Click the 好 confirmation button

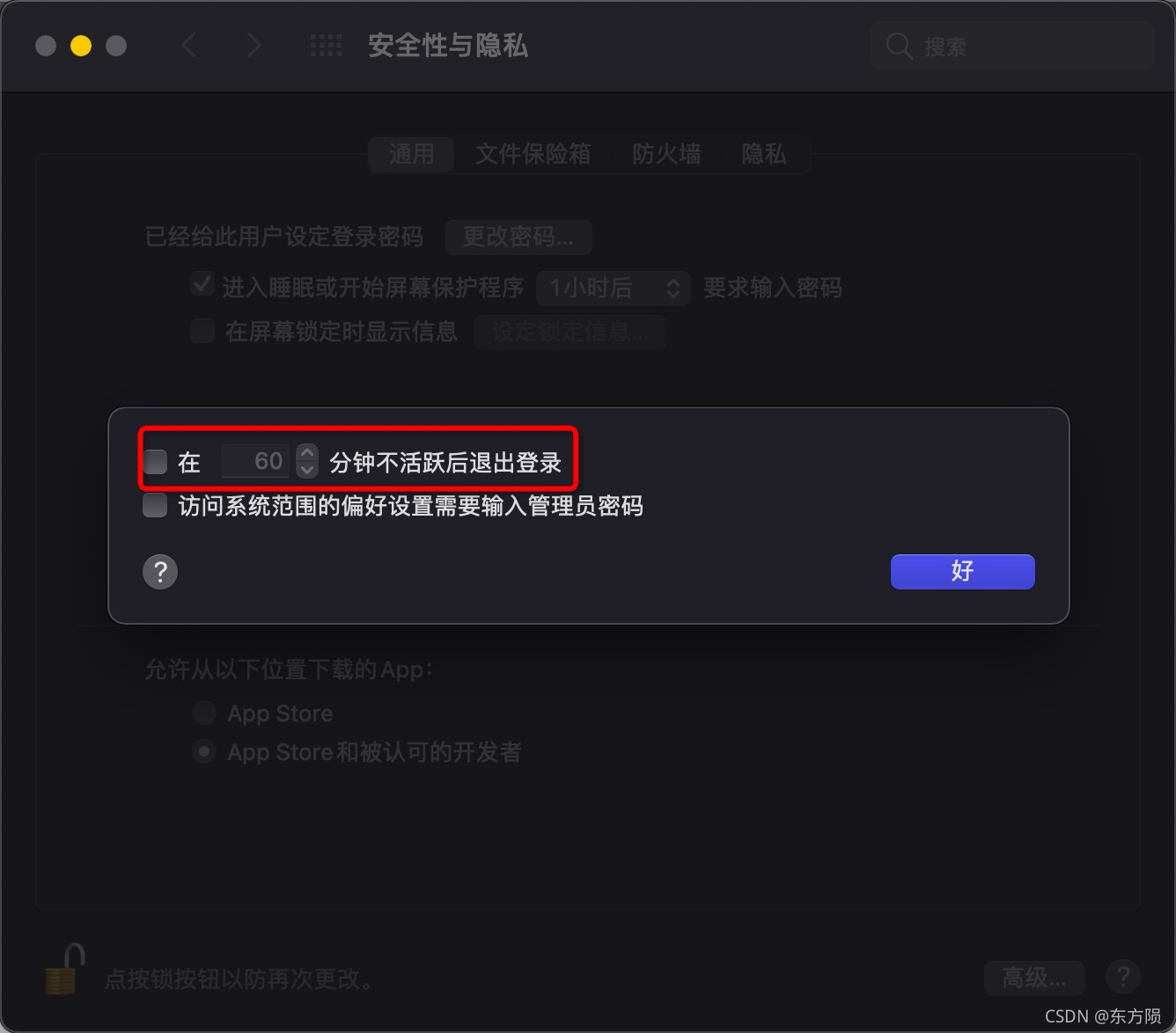click(x=963, y=572)
